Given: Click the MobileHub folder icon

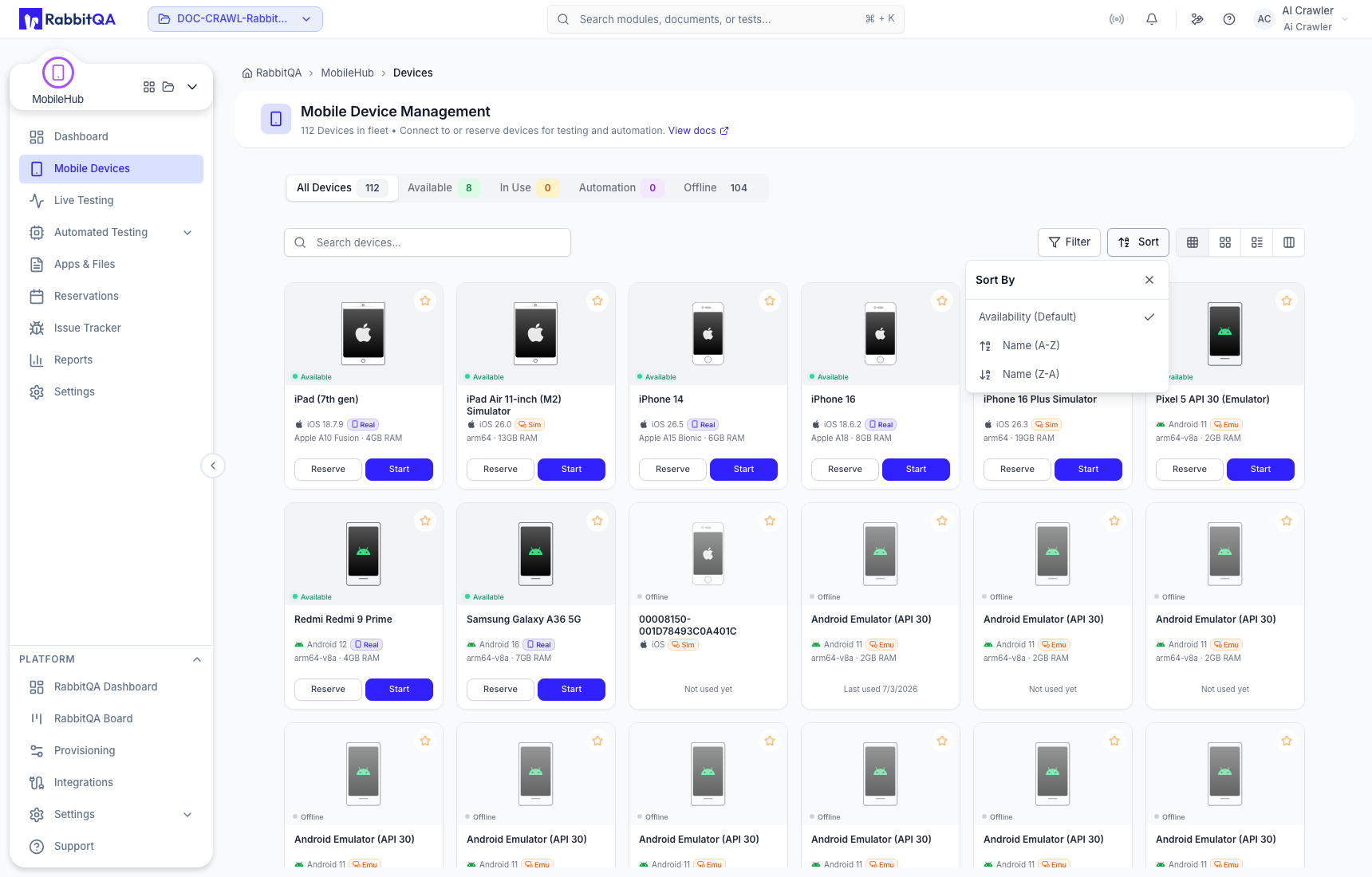Looking at the screenshot, I should [x=168, y=87].
